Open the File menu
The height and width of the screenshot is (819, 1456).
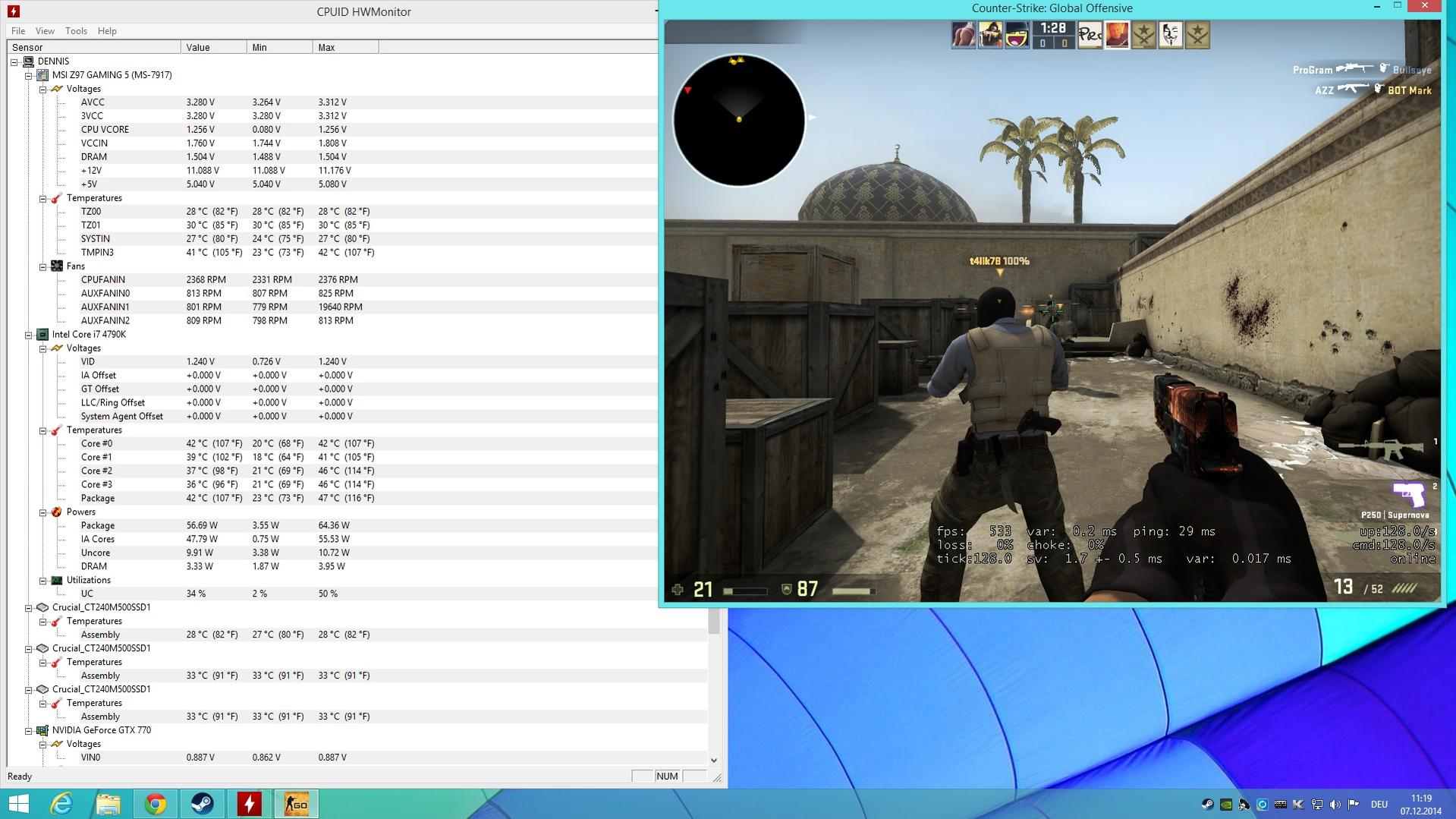pyautogui.click(x=18, y=31)
